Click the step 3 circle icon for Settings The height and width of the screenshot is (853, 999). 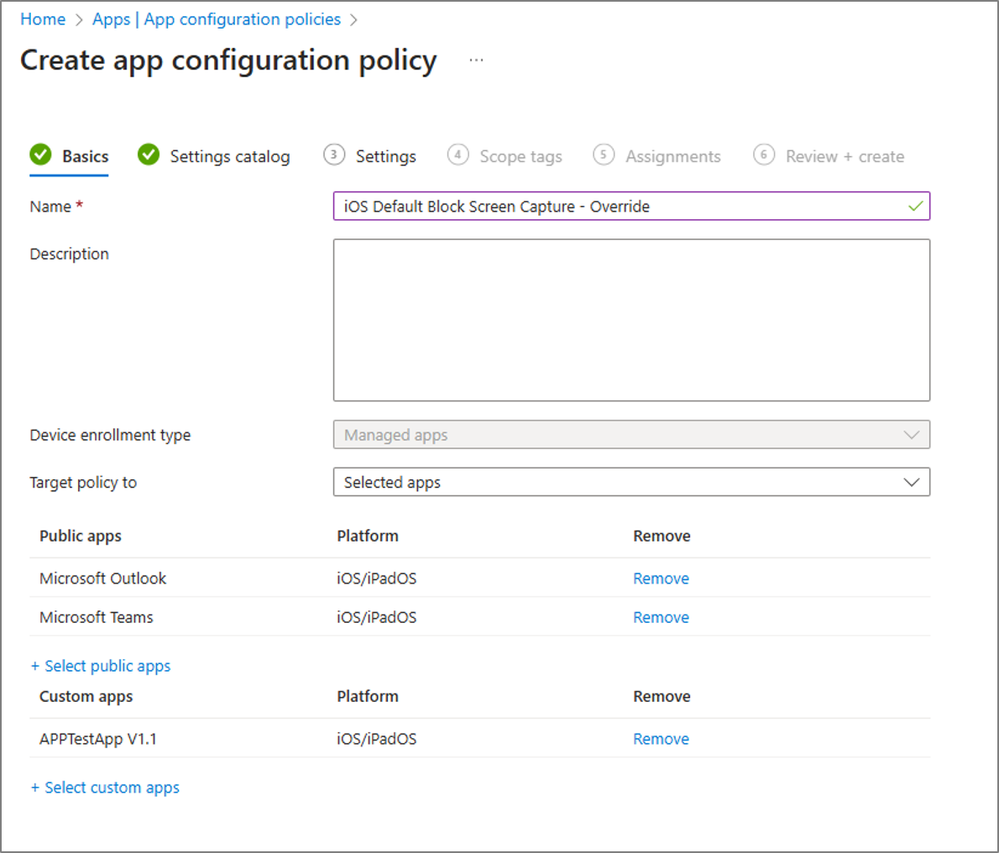pyautogui.click(x=334, y=155)
